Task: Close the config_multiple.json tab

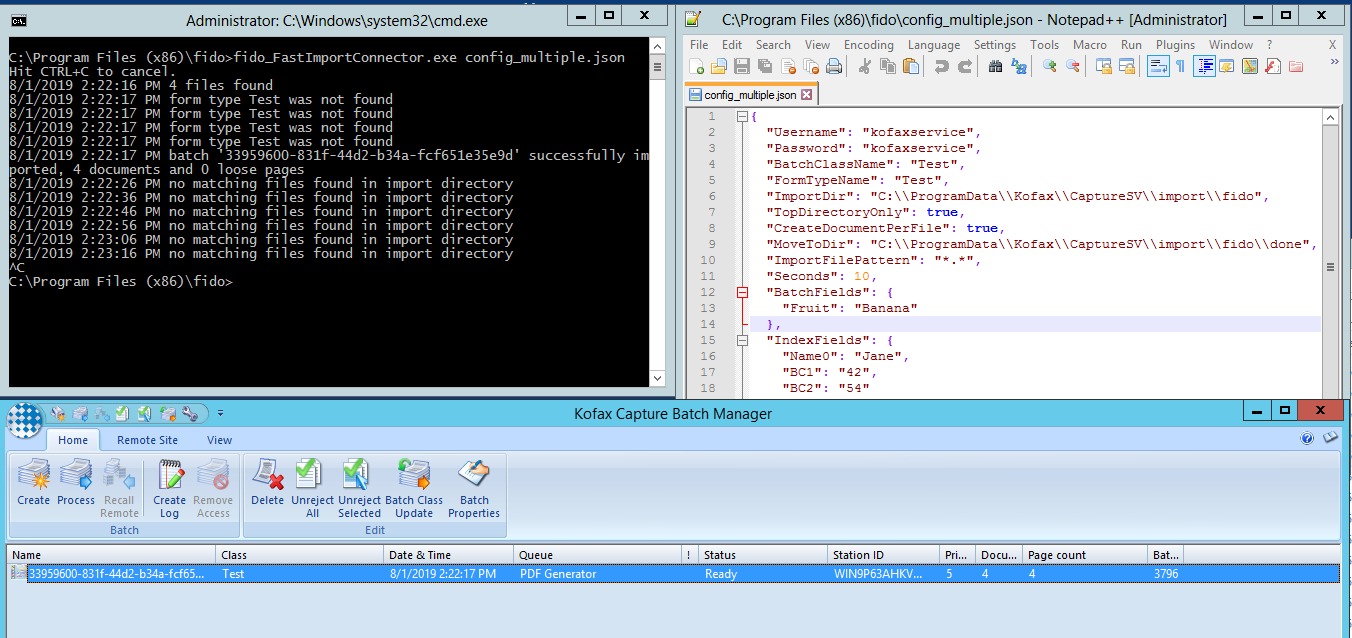Action: coord(807,95)
